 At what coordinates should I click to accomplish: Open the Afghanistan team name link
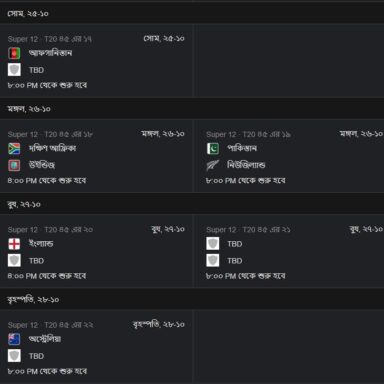[x=50, y=53]
